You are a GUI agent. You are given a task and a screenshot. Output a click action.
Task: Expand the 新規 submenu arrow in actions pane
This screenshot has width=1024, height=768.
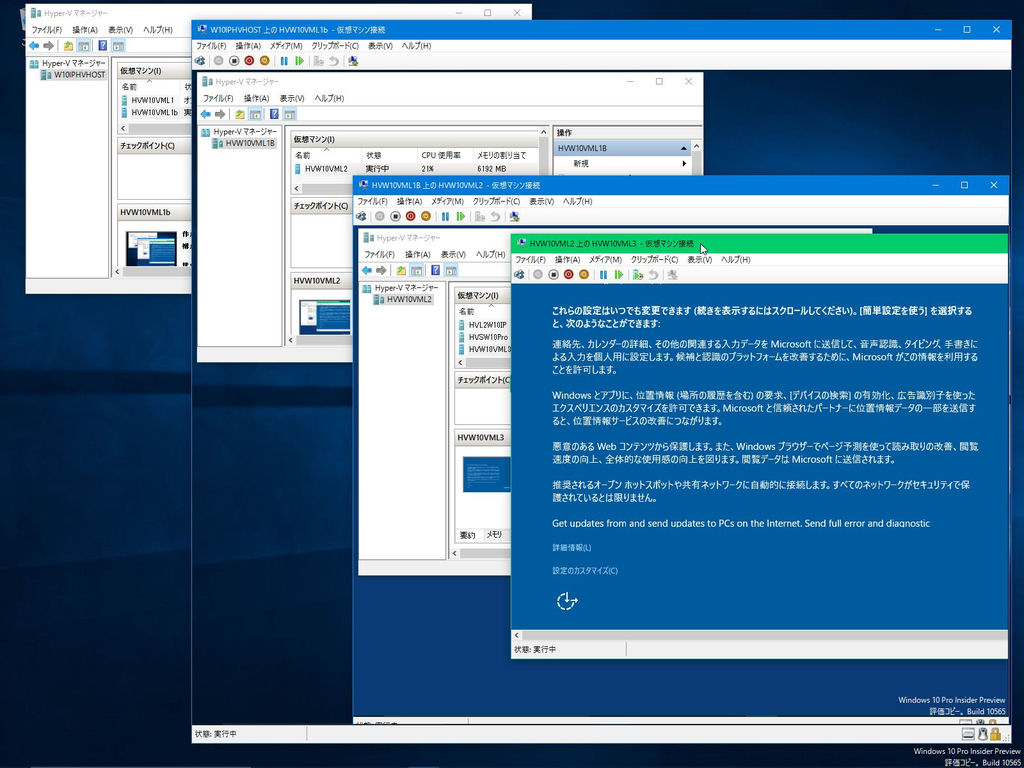(x=684, y=163)
